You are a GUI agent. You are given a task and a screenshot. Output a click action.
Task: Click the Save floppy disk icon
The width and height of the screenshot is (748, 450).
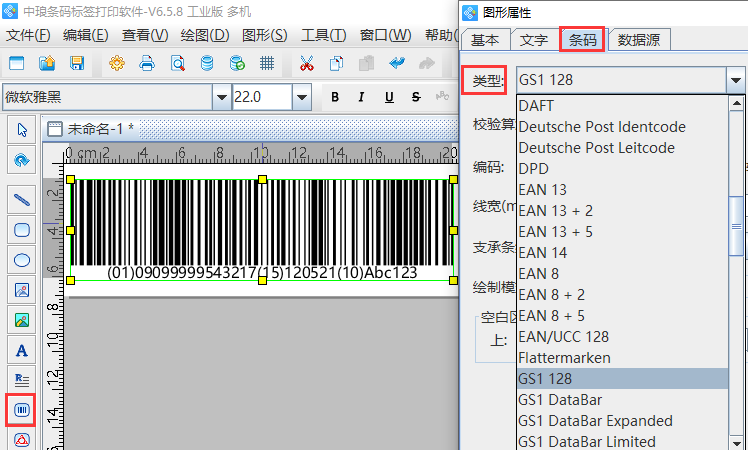point(77,63)
